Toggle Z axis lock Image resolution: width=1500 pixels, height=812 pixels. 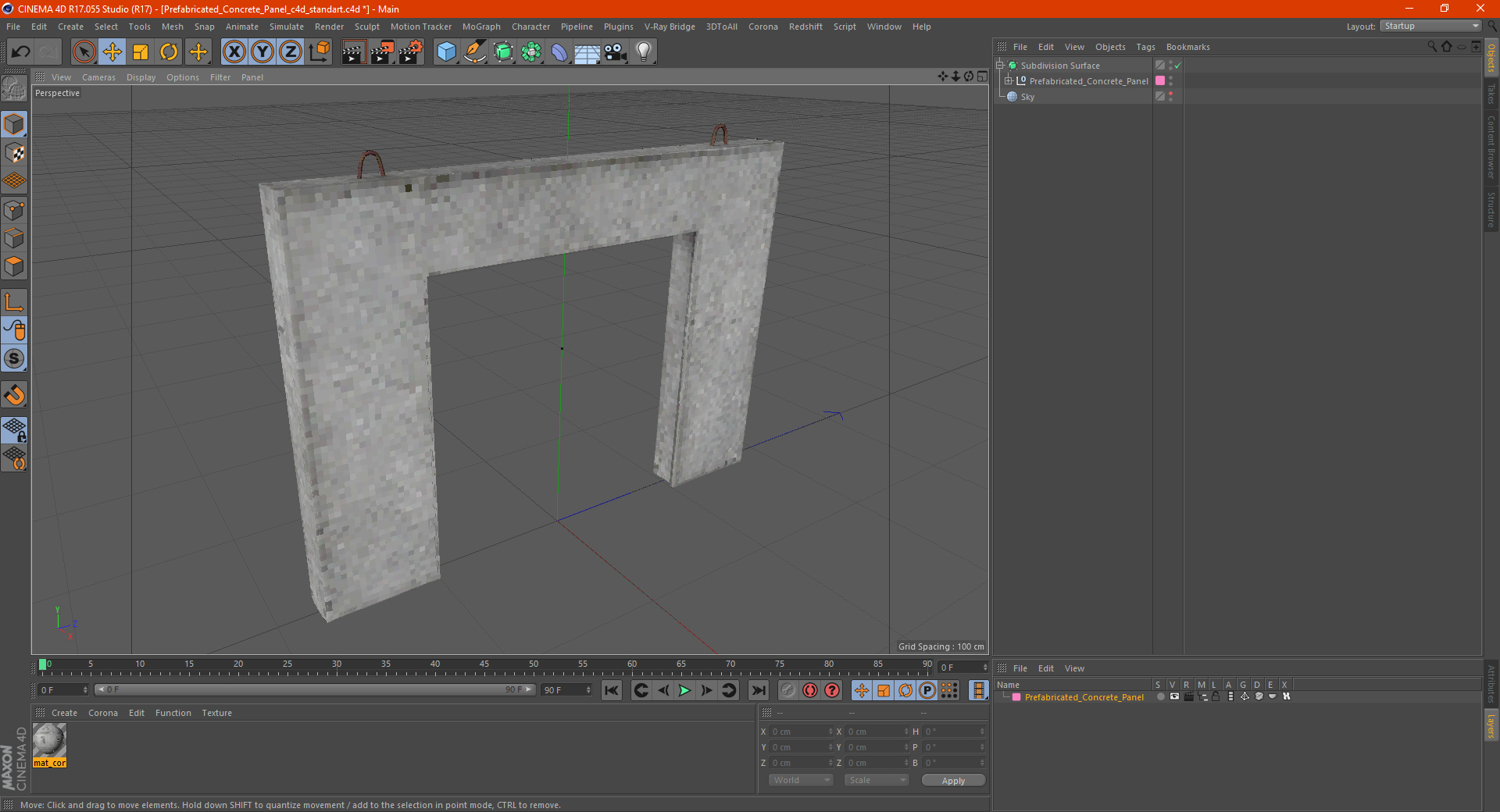pos(291,52)
